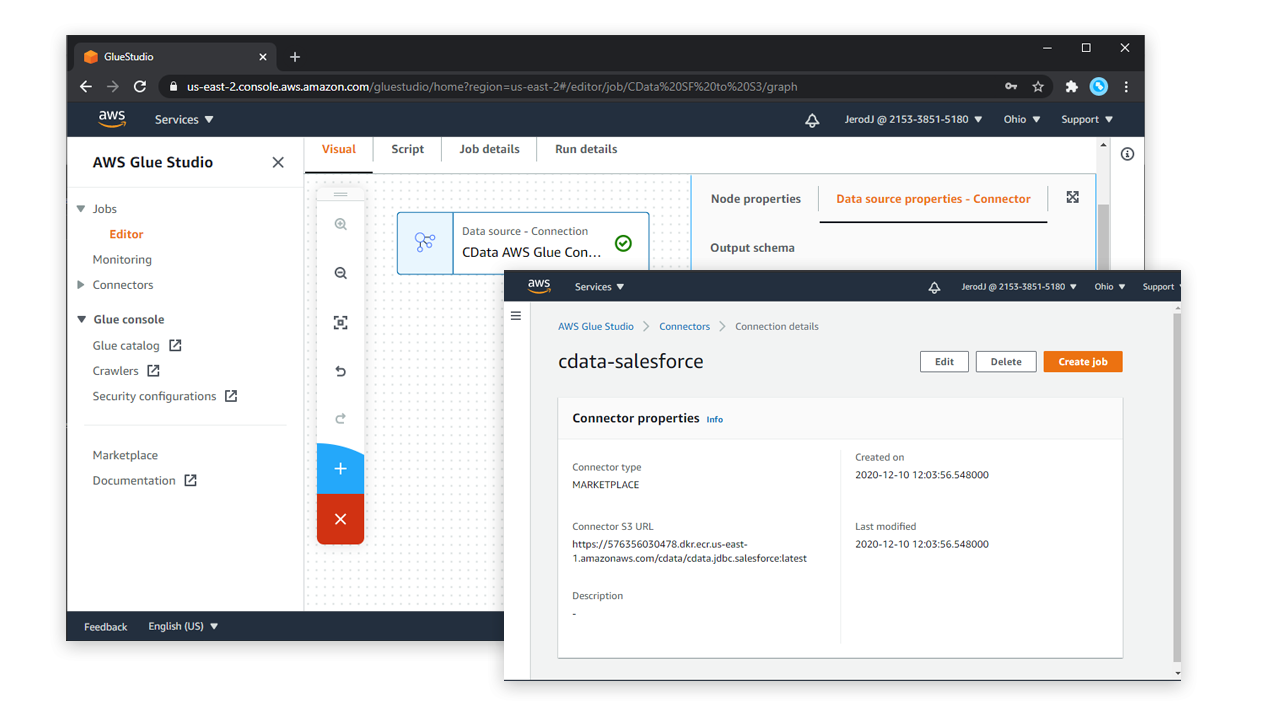Open Security configurations external link
Screen dimensions: 1281x720
(x=165, y=396)
